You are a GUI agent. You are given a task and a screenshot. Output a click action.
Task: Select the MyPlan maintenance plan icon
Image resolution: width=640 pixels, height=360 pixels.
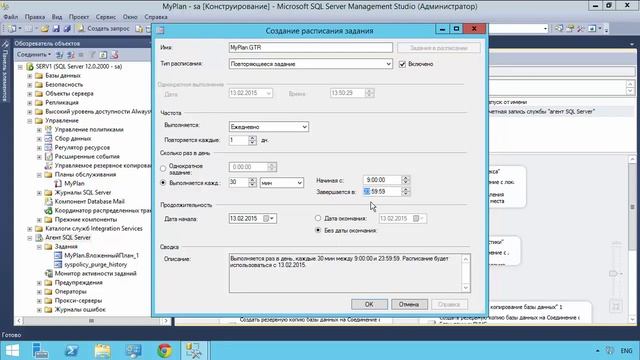58,183
